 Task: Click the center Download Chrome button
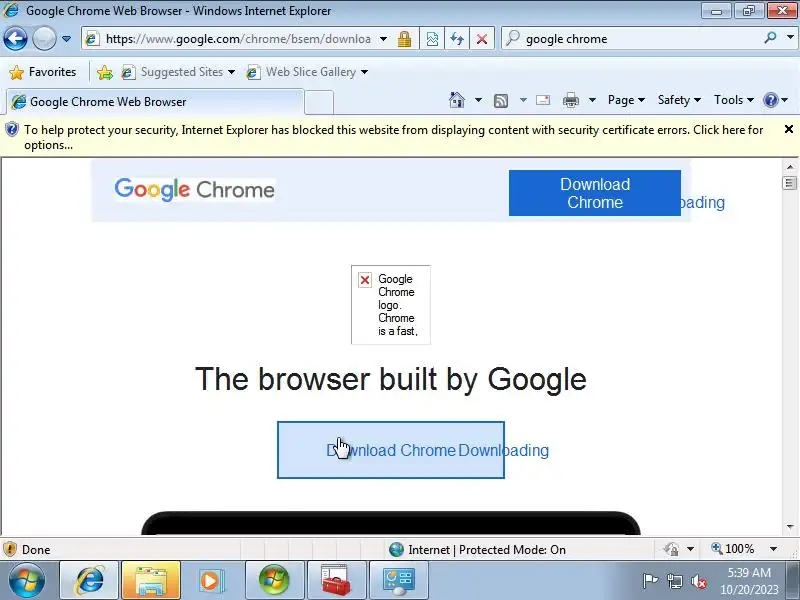(391, 450)
